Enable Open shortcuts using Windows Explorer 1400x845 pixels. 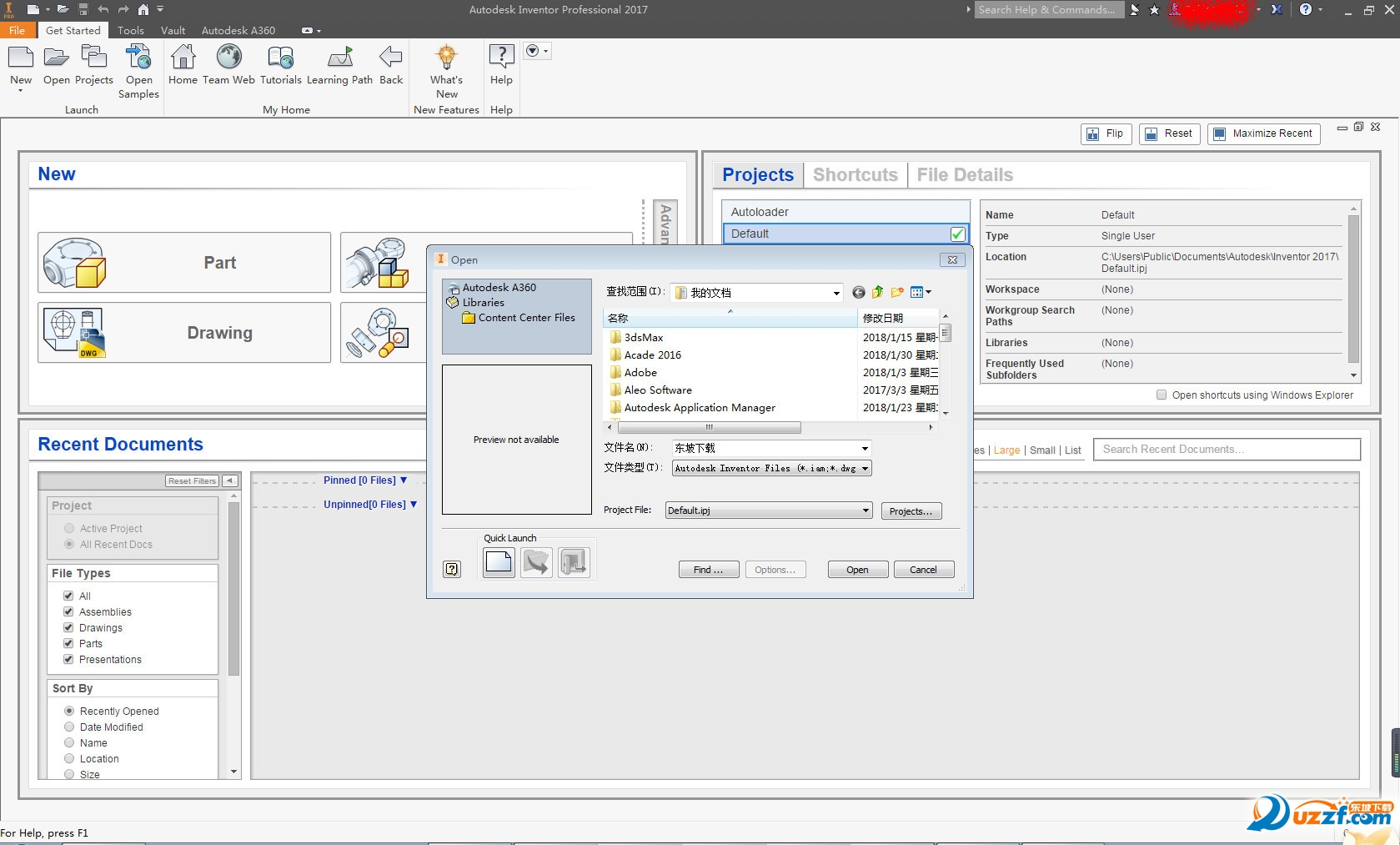[1162, 395]
